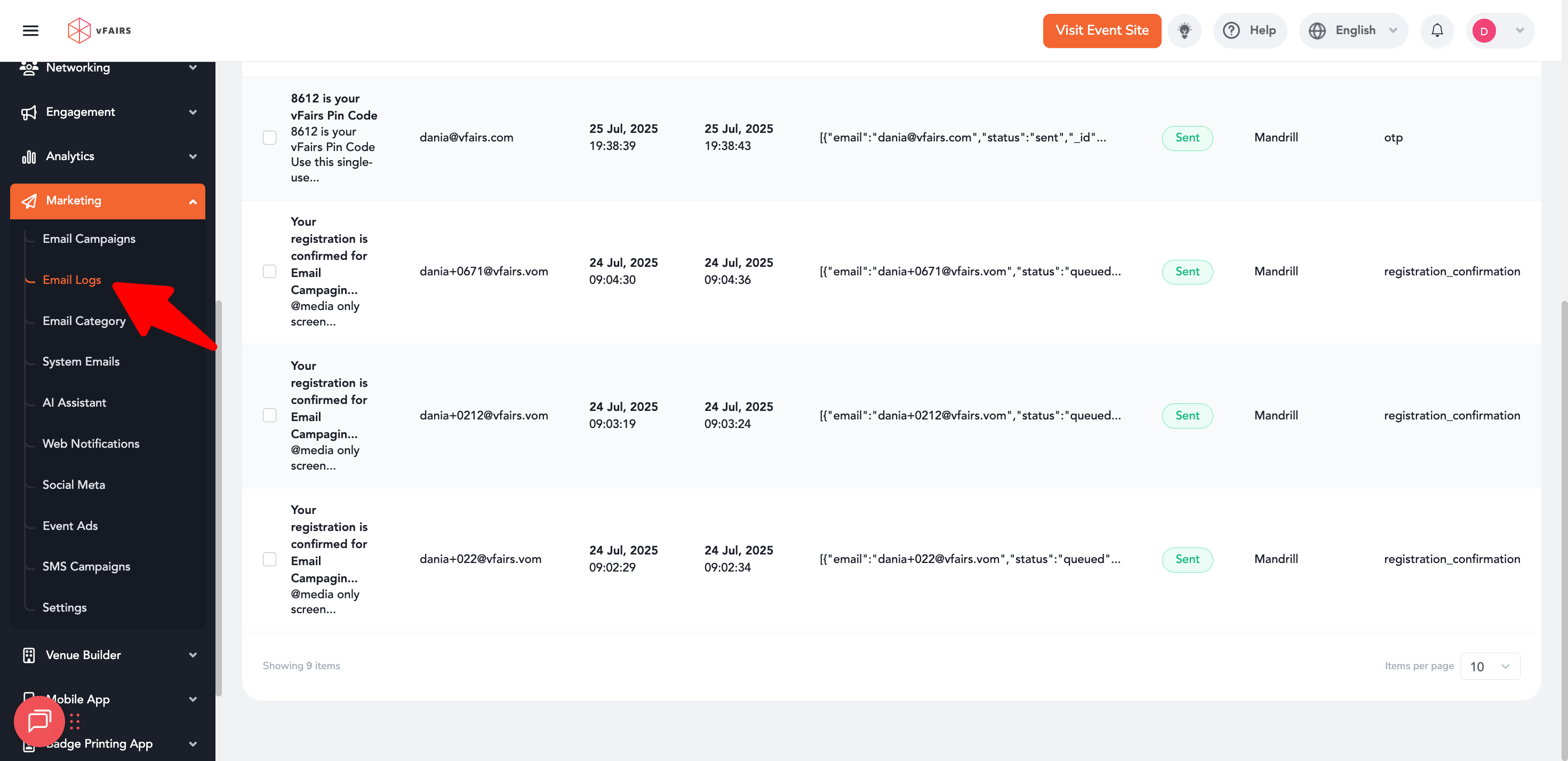Click the sidebar vertical scrollbar
This screenshot has width=1568, height=761.
[x=219, y=496]
